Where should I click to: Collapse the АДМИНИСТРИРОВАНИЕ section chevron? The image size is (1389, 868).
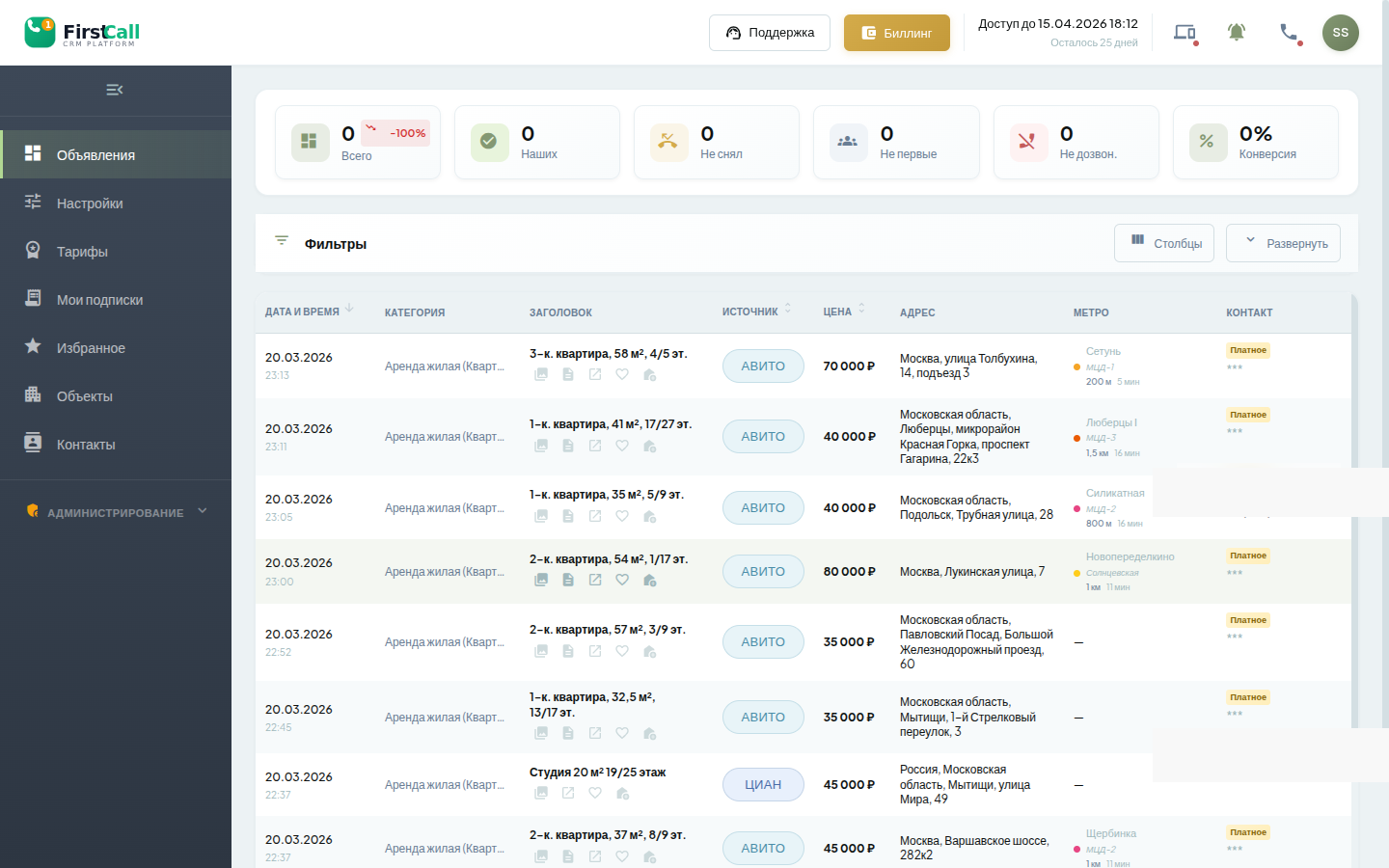click(x=202, y=512)
